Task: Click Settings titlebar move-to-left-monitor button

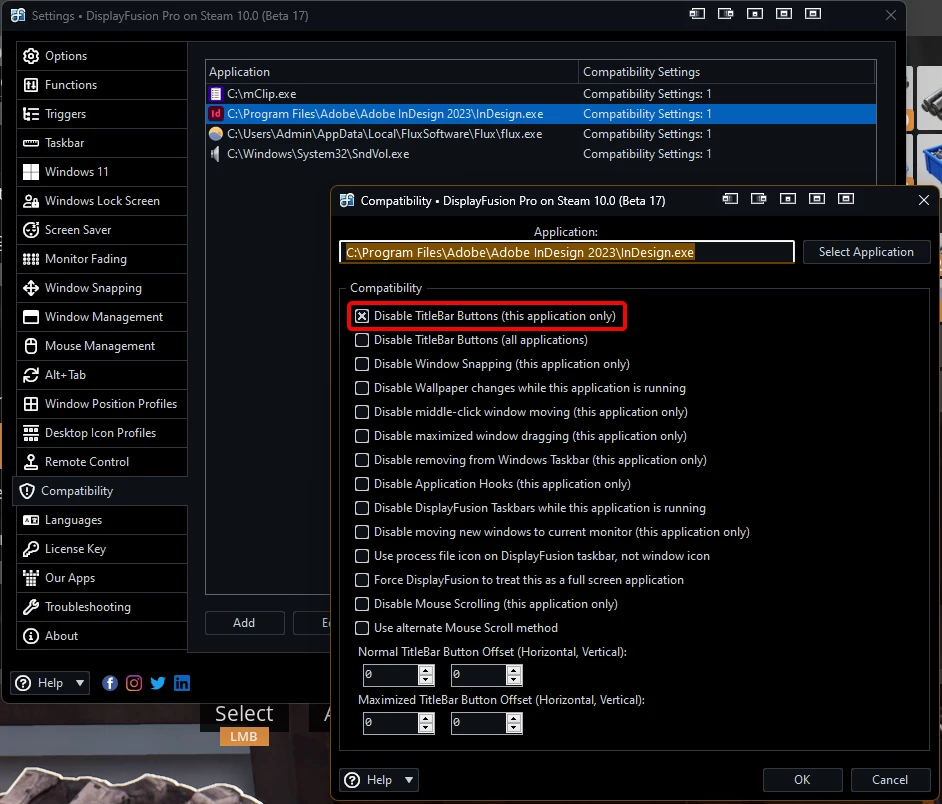Action: [697, 14]
